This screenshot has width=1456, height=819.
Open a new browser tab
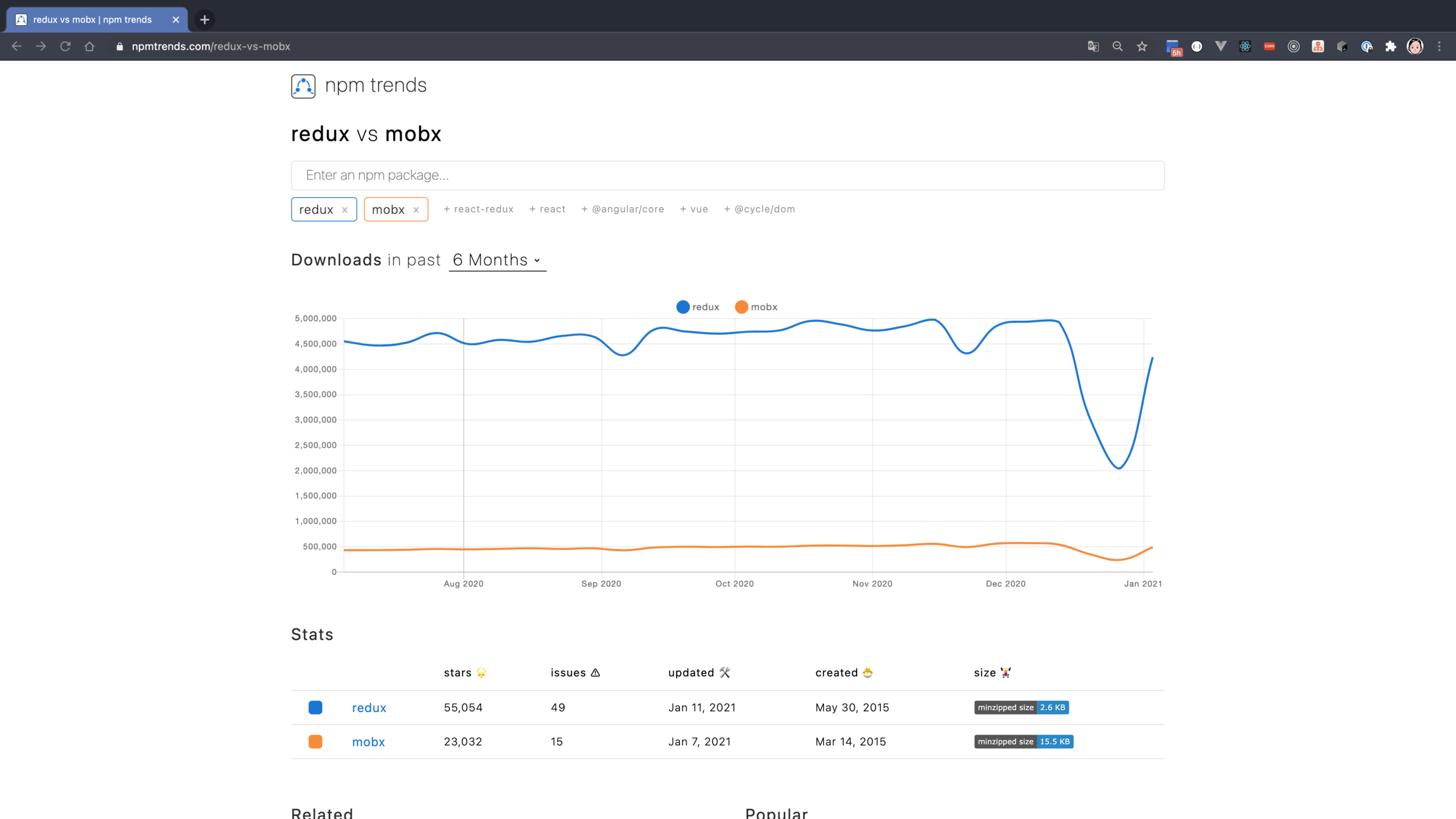tap(204, 19)
